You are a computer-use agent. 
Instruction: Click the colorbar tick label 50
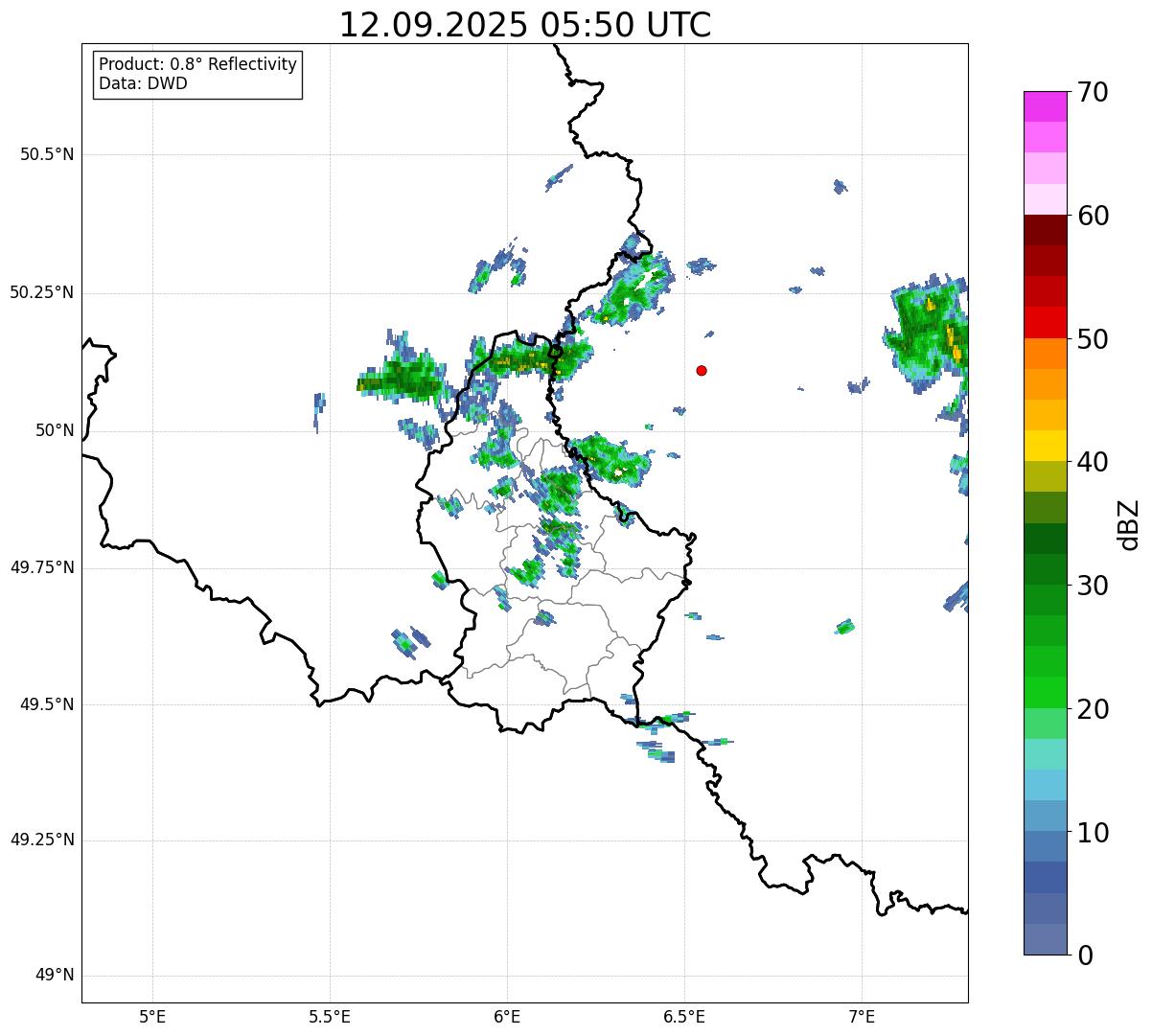pyautogui.click(x=1093, y=339)
